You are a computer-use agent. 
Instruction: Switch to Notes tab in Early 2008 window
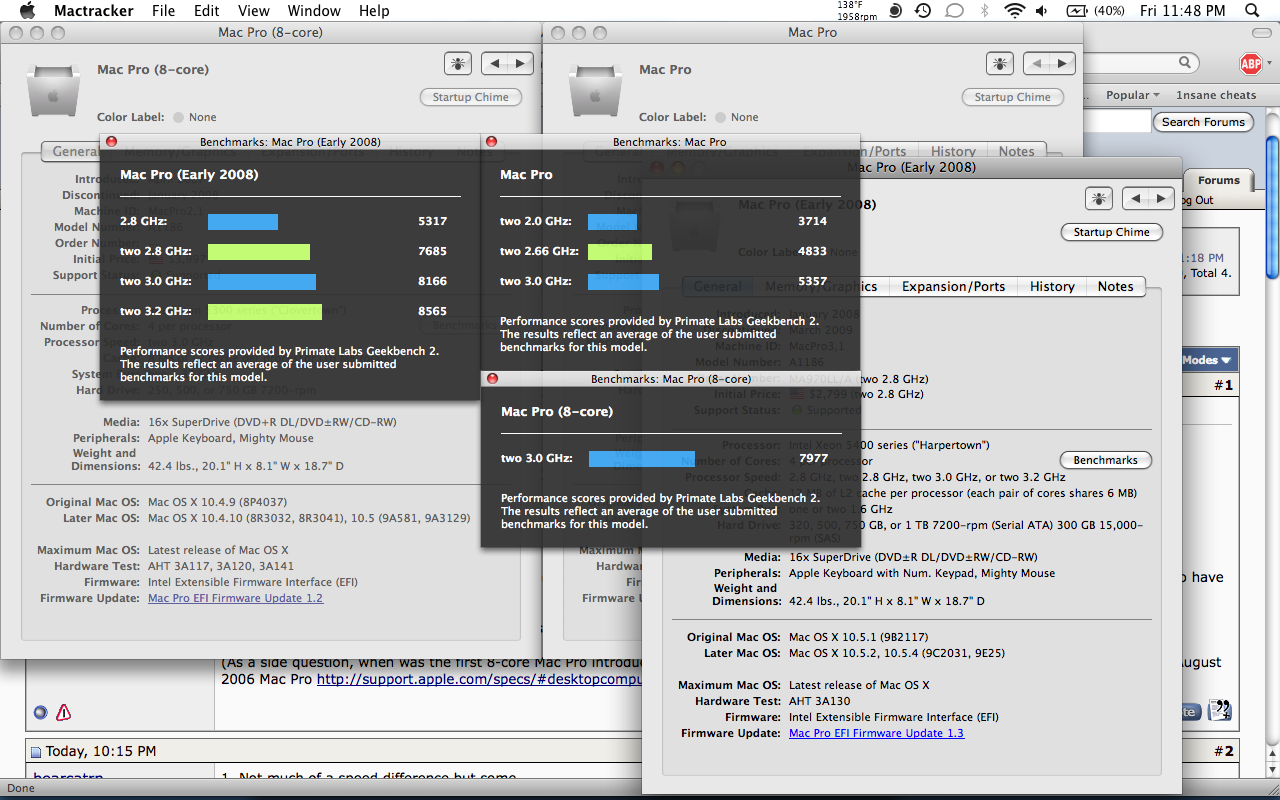pos(1115,286)
